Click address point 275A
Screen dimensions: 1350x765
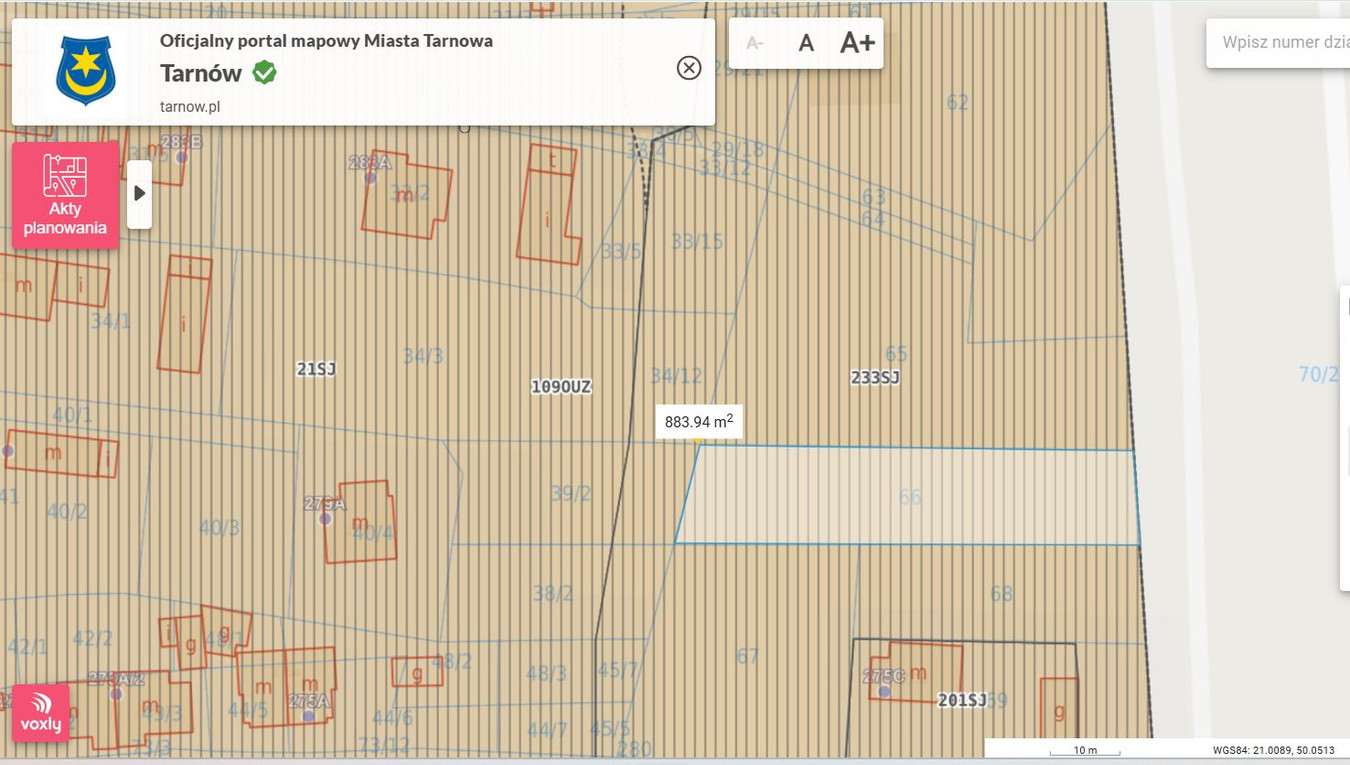[309, 716]
